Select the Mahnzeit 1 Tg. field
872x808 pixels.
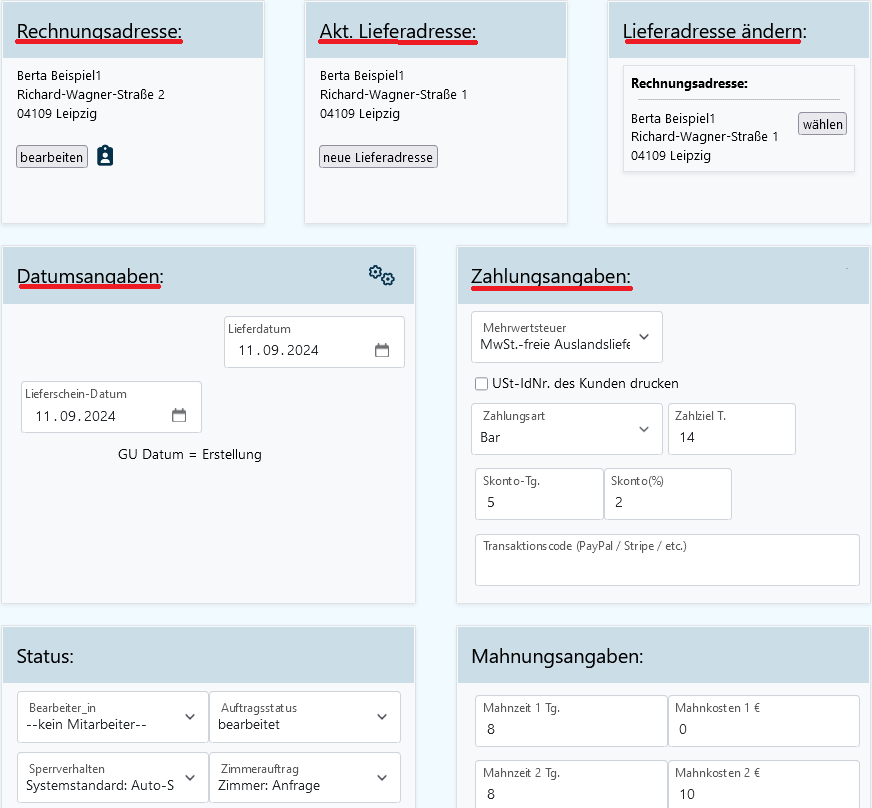[x=571, y=730]
